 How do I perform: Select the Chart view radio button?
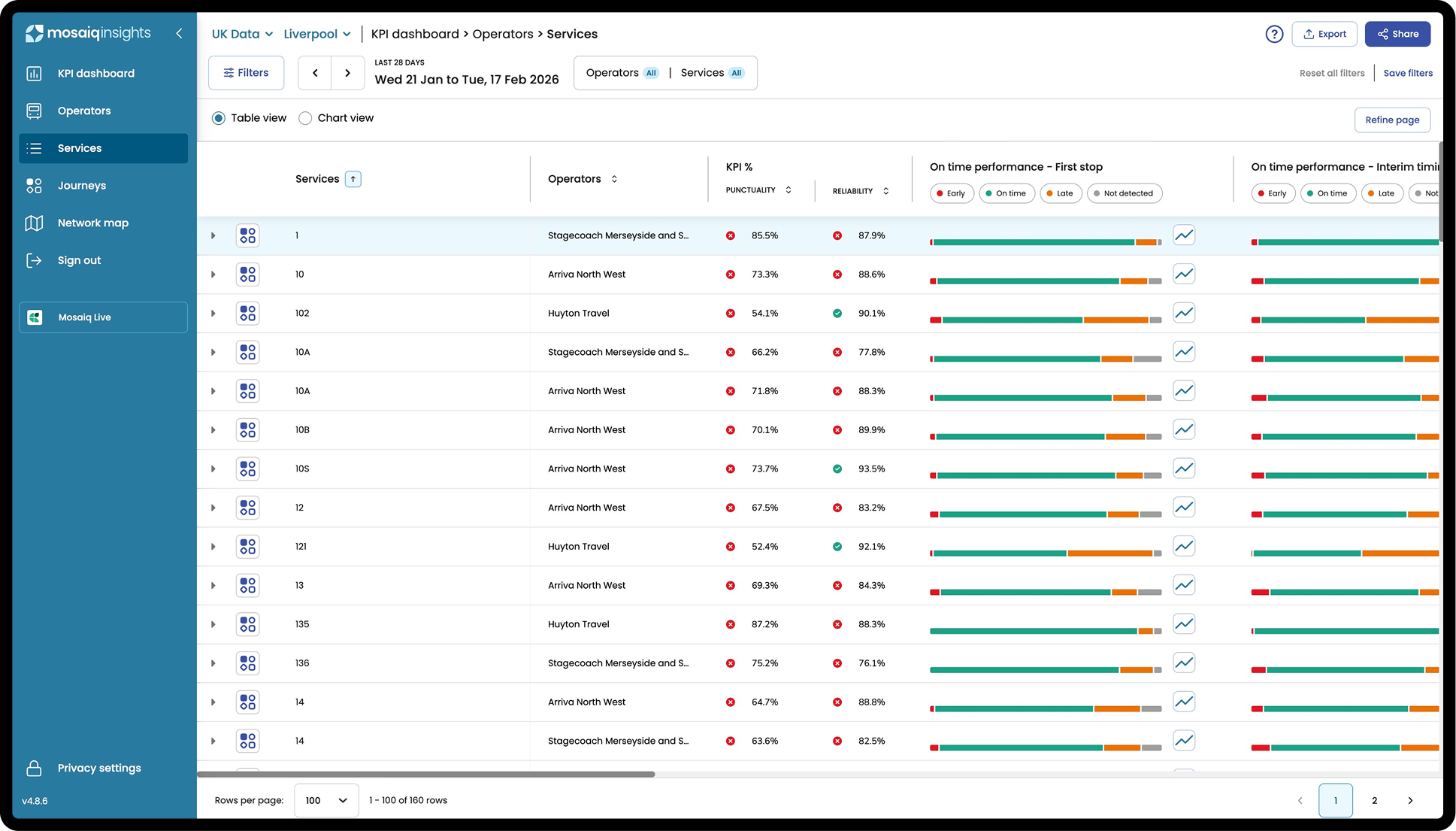click(305, 118)
